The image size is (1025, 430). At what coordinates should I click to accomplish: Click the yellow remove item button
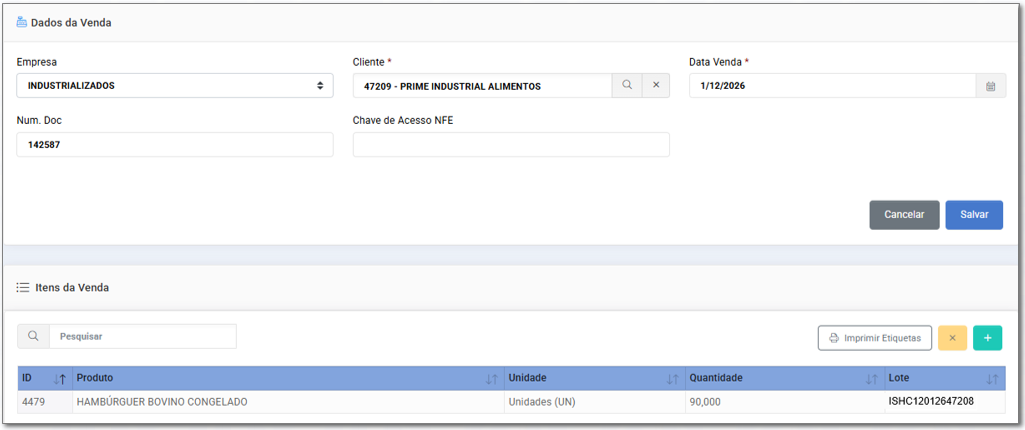click(952, 338)
